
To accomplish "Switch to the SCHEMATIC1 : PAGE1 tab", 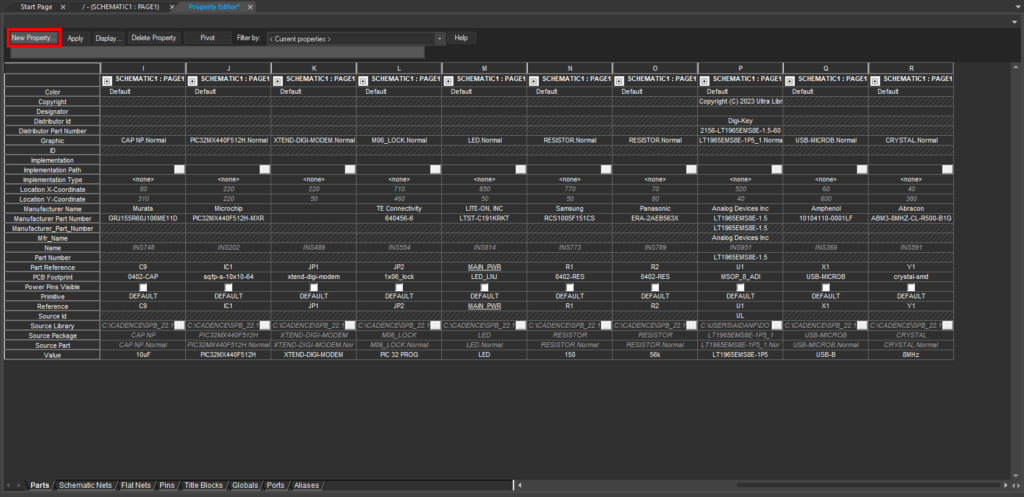I will [x=121, y=7].
